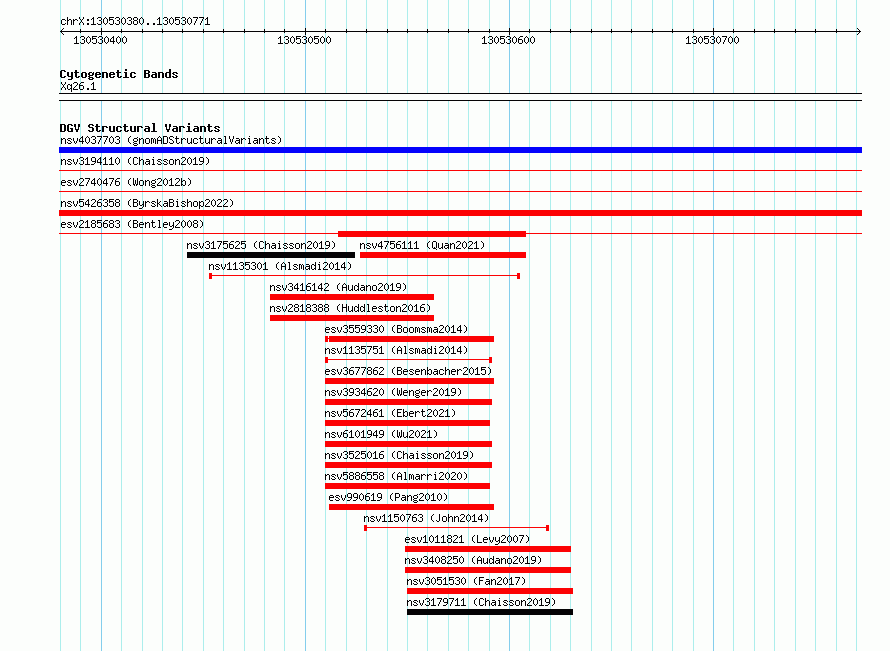Click nsv3179711 (Chaisson2019) label
890x651 pixels.
point(481,602)
